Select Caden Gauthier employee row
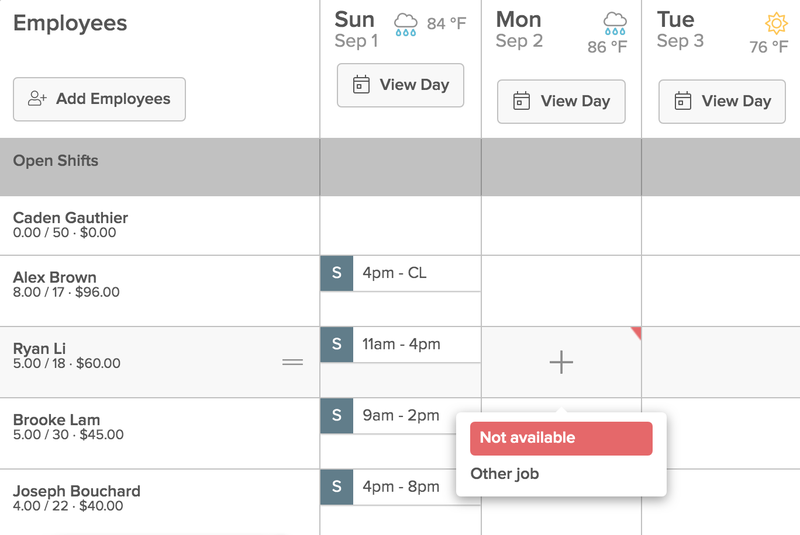Image resolution: width=800 pixels, height=535 pixels. coord(160,225)
